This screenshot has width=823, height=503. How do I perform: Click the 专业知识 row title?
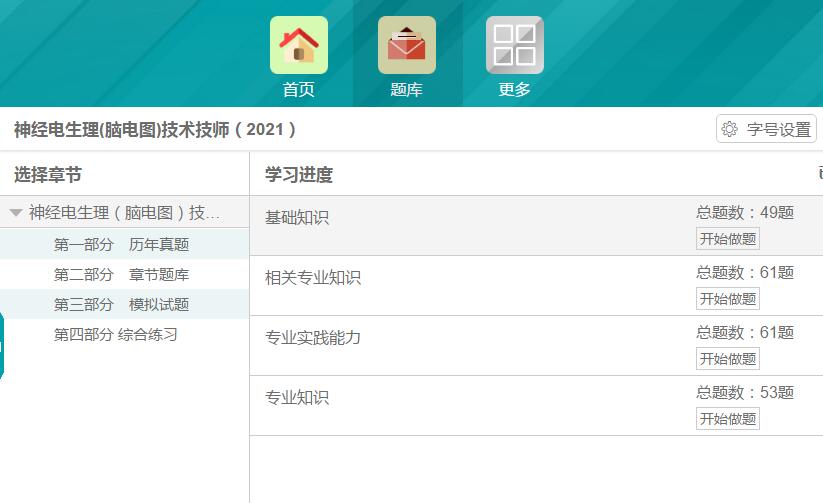click(x=297, y=397)
